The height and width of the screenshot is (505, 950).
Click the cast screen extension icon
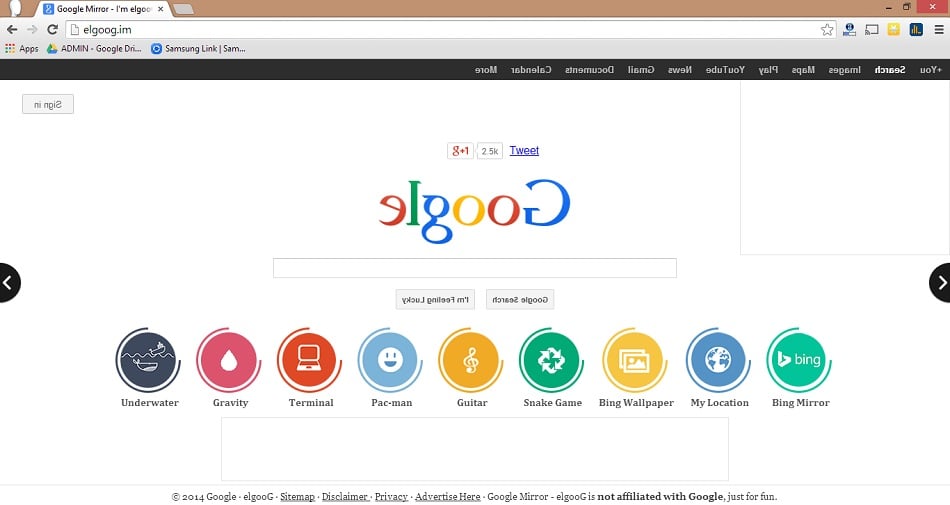pos(871,29)
